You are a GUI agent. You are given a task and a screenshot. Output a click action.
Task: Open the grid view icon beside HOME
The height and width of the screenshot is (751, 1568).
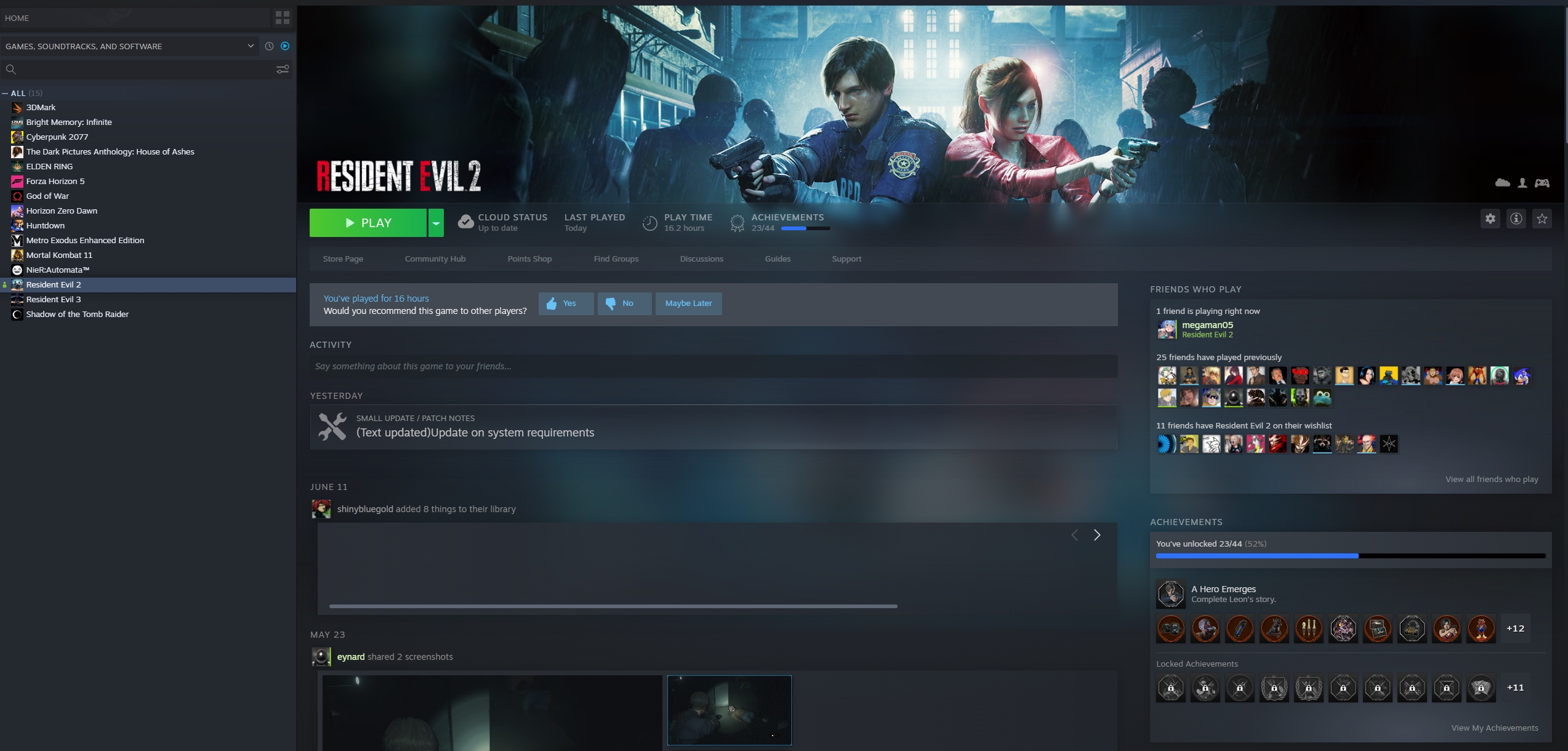click(x=283, y=18)
